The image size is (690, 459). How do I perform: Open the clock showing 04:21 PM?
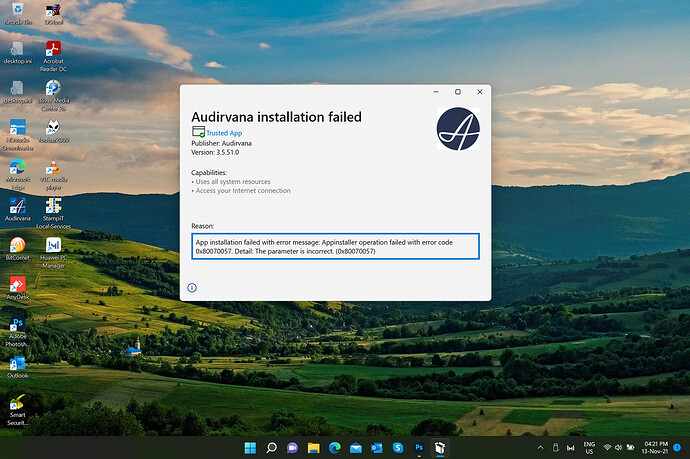[655, 448]
